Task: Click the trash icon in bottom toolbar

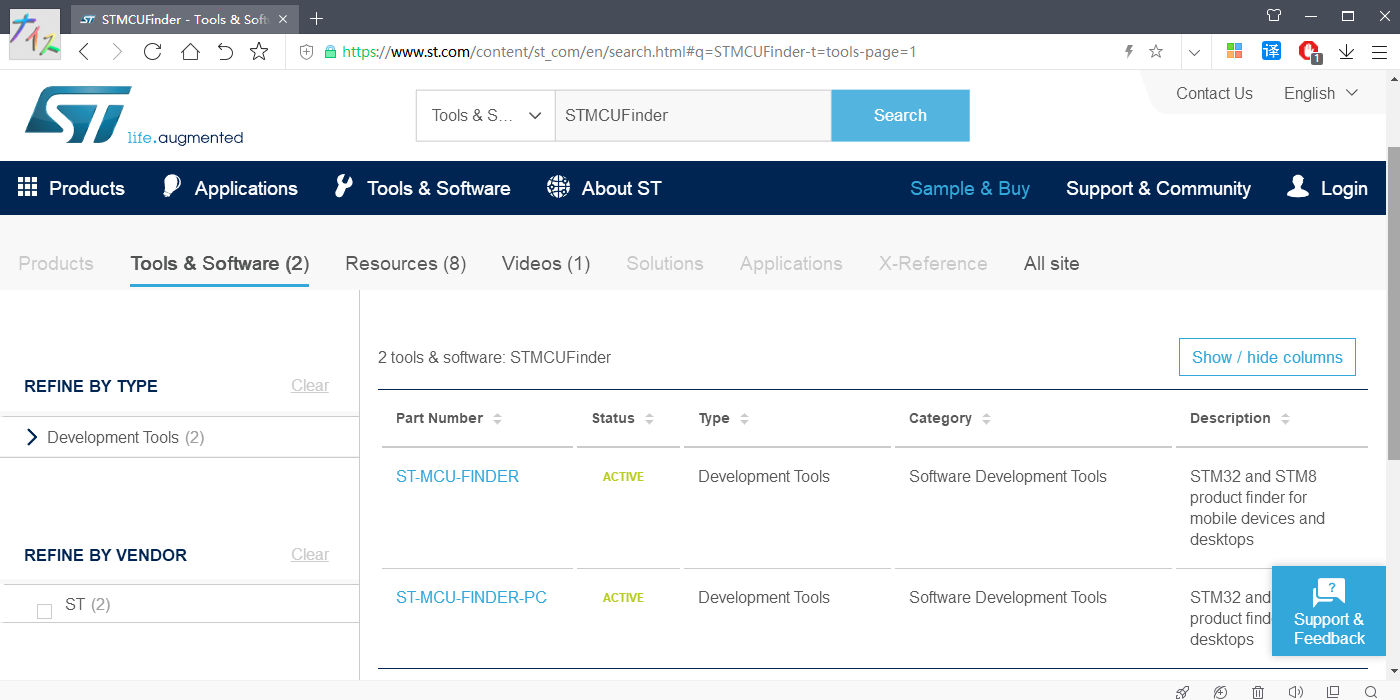Action: tap(1258, 692)
